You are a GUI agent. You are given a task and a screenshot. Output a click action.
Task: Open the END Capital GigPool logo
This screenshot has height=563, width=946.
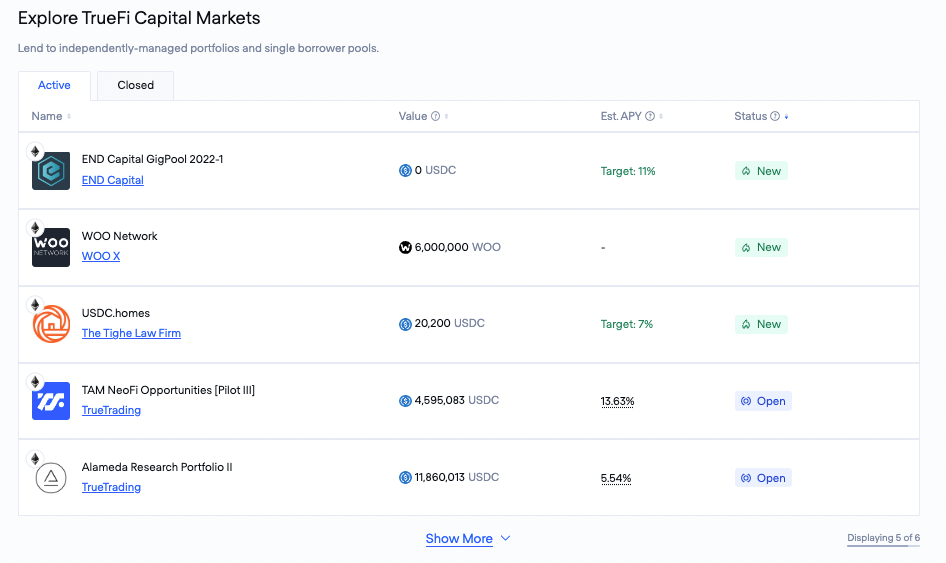pos(51,171)
